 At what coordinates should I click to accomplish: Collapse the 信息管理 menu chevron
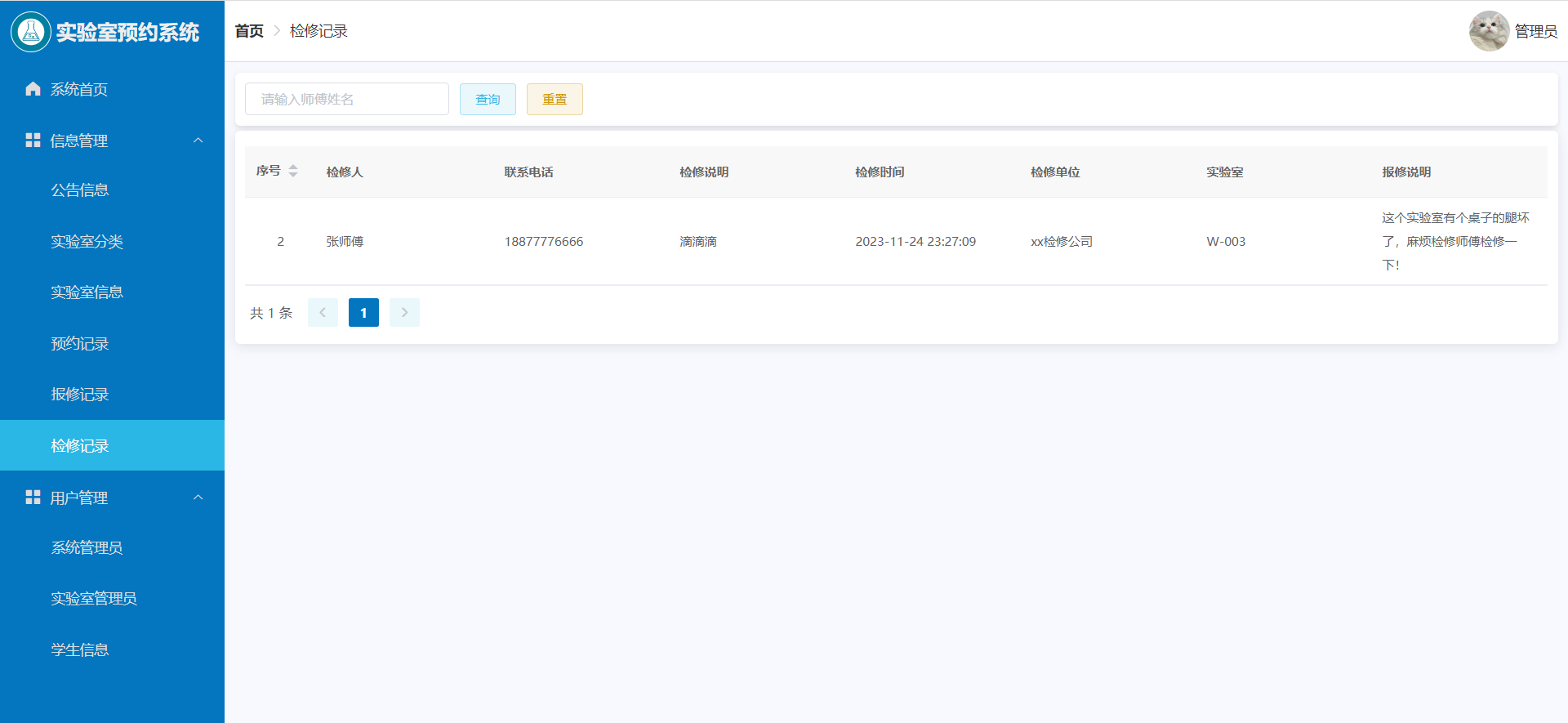pyautogui.click(x=198, y=141)
